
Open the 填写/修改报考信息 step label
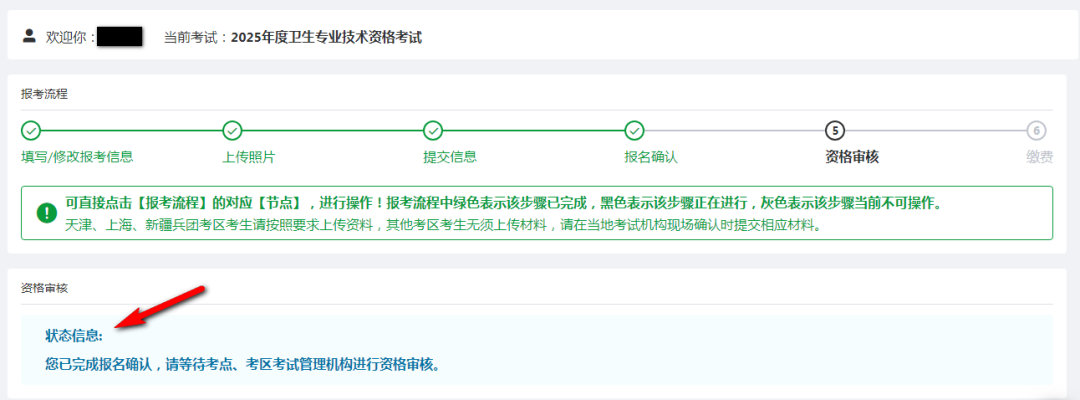[77, 157]
